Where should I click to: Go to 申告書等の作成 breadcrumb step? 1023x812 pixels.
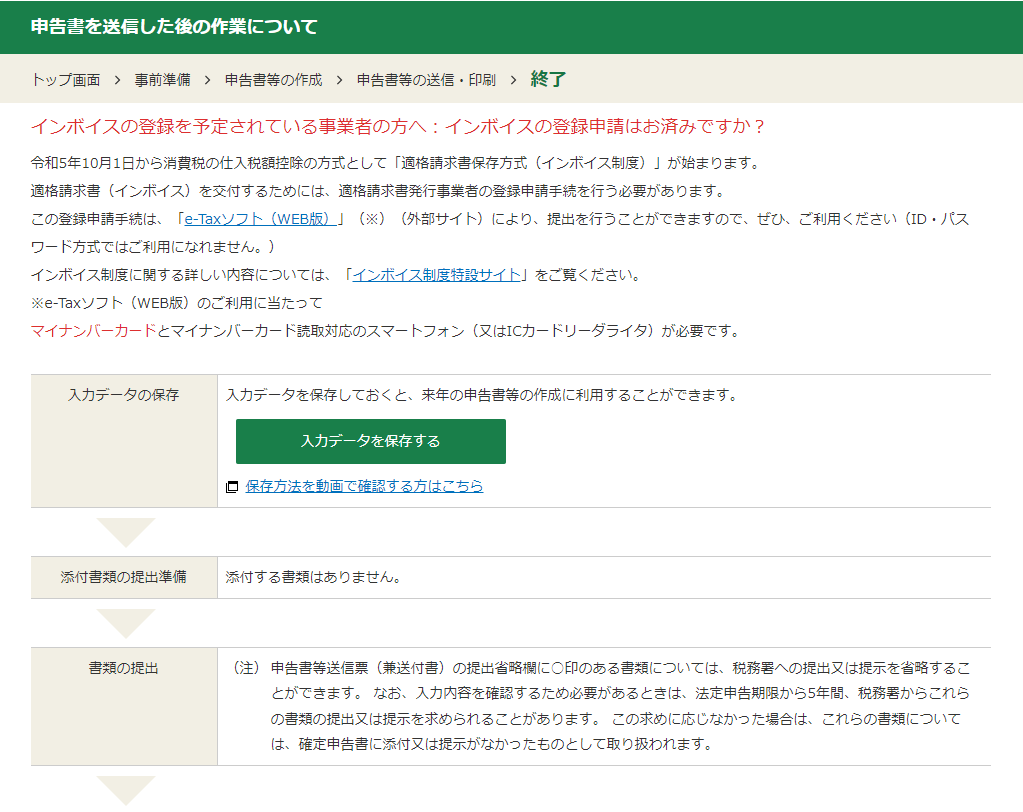pos(273,80)
